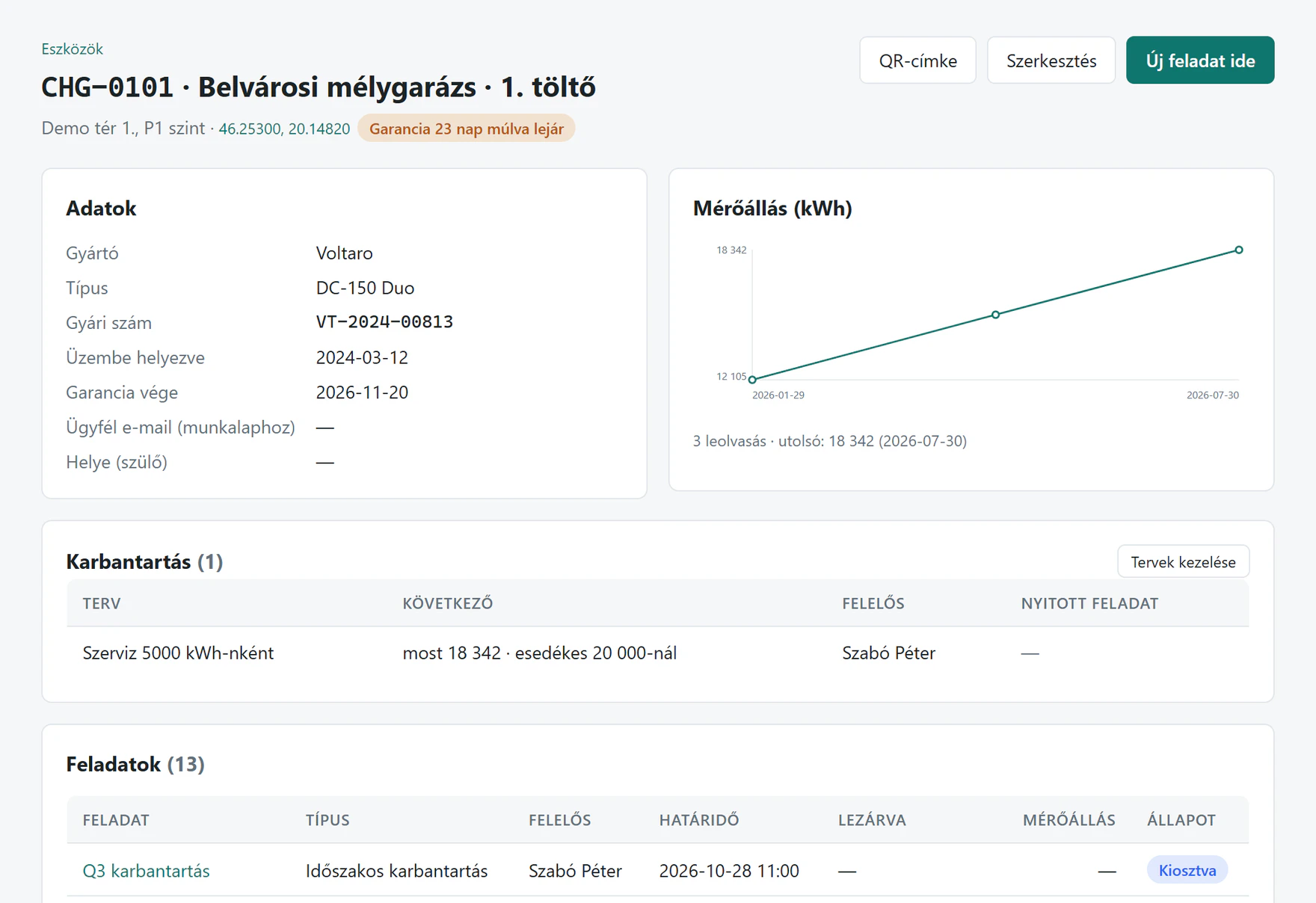1316x903 pixels.
Task: Click the Karbantartás (1) section heading
Action: click(144, 561)
